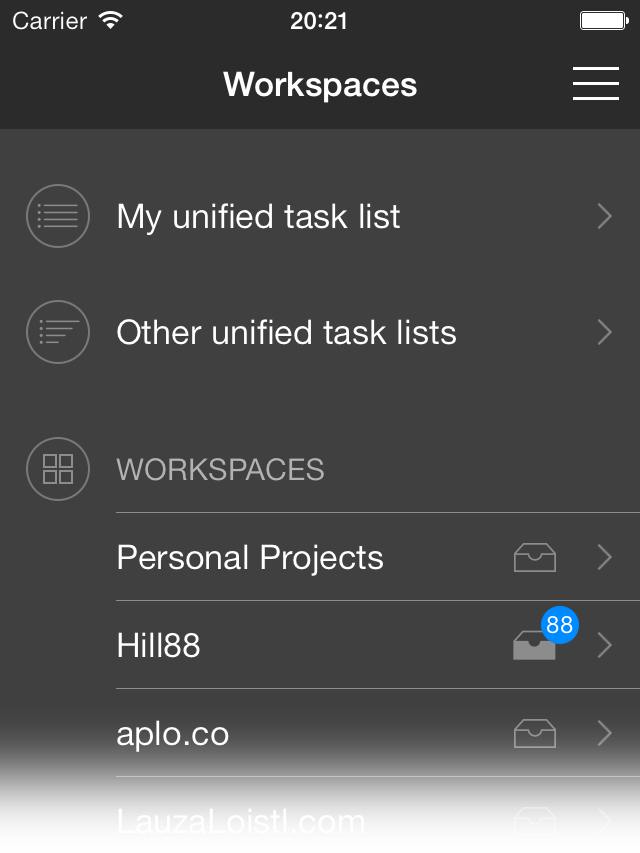Open the Personal Projects inbox icon
Viewport: 640px width, 853px height.
[x=535, y=558]
